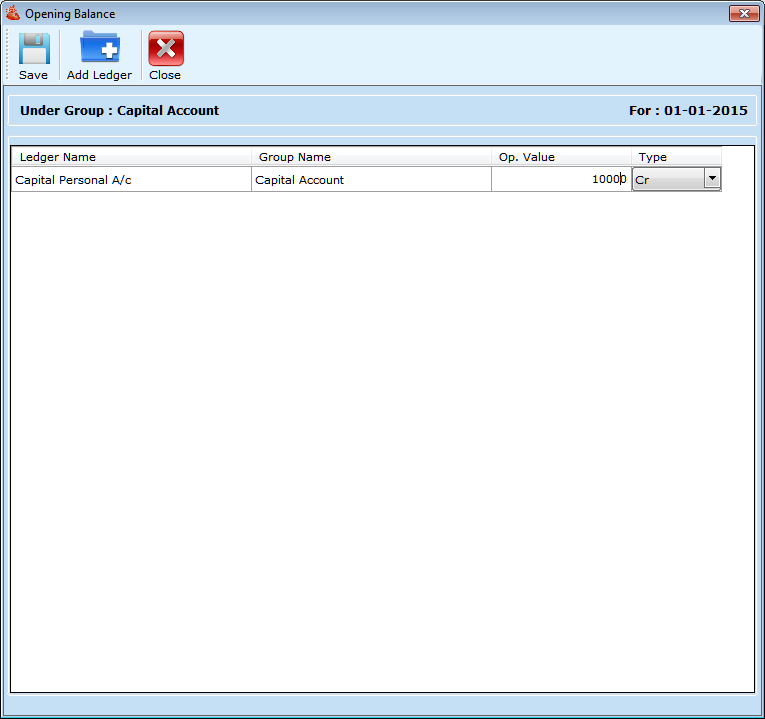
Task: Click the Ledger Name column header
Action: (130, 157)
